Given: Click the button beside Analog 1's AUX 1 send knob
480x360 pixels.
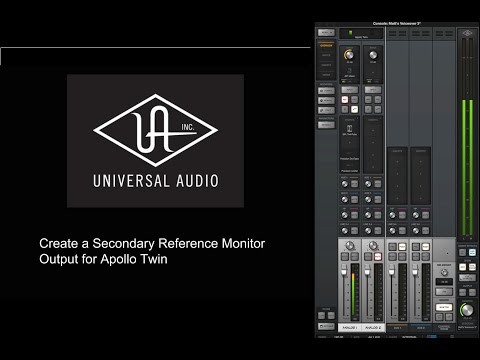Looking at the screenshot, I should (x=354, y=184).
